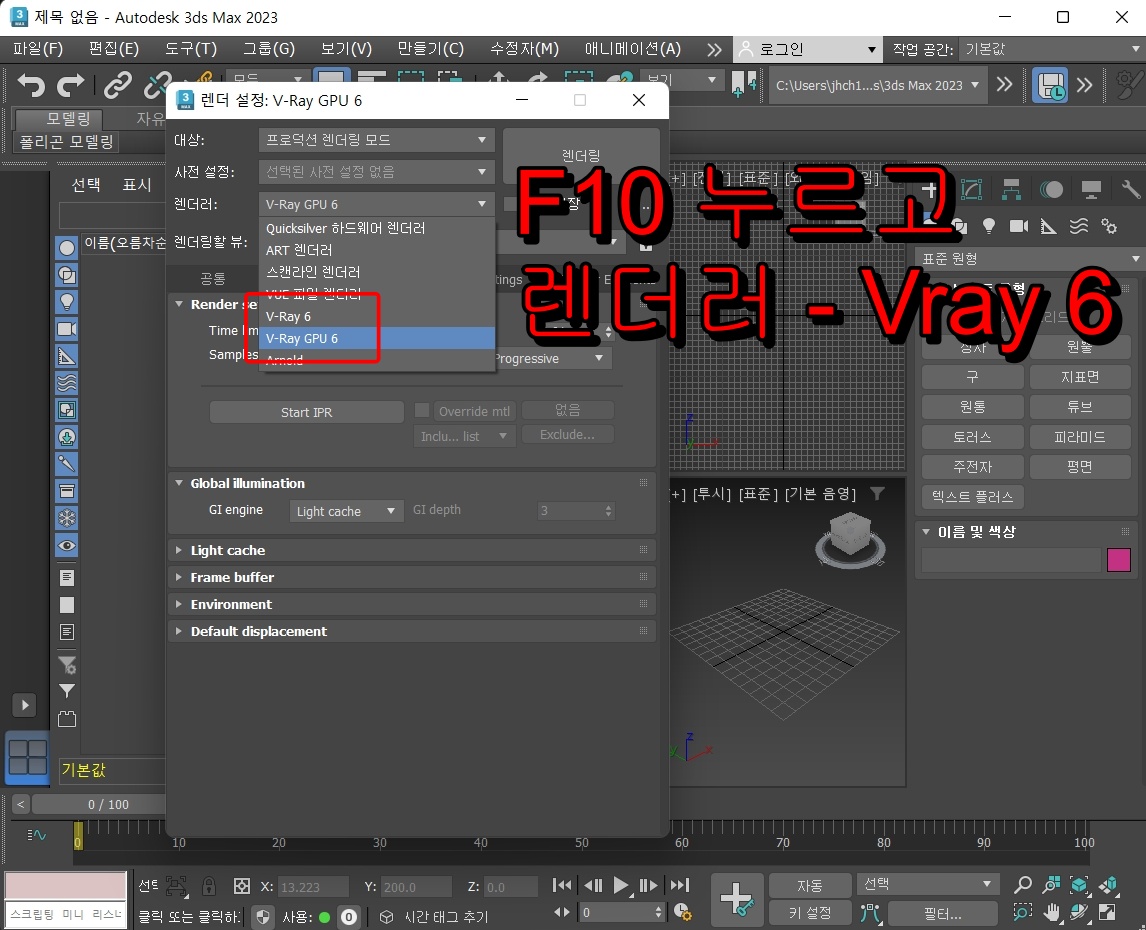Open the 표준 원형 primitives dropdown

(1028, 259)
